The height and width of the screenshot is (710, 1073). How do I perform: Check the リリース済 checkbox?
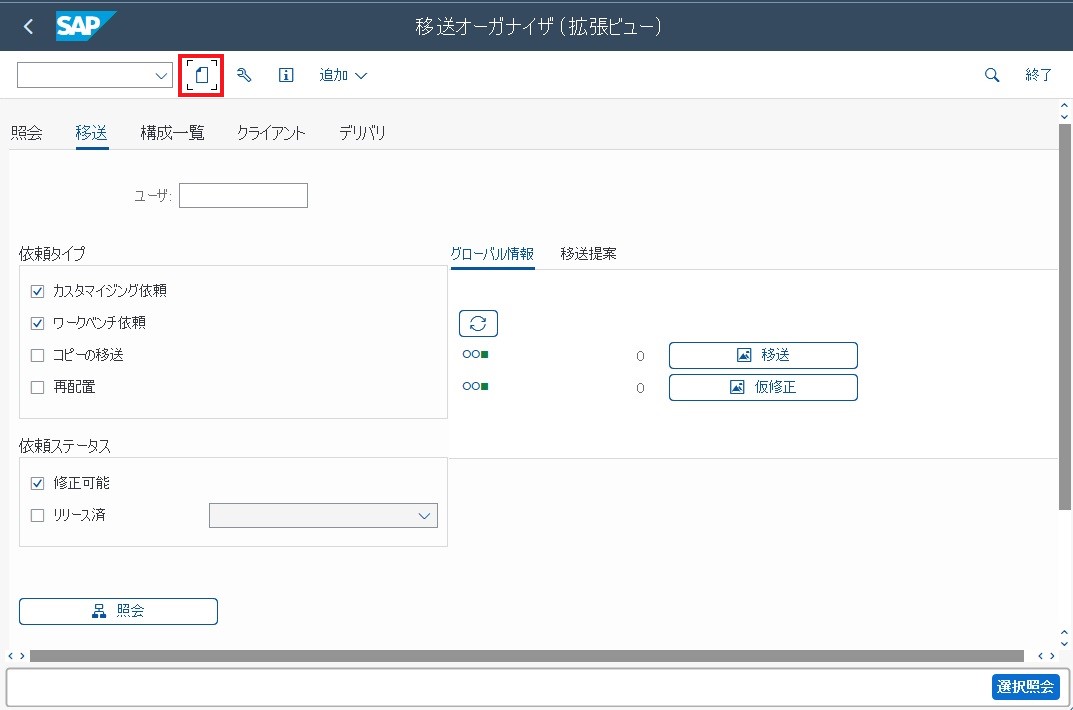tap(38, 516)
